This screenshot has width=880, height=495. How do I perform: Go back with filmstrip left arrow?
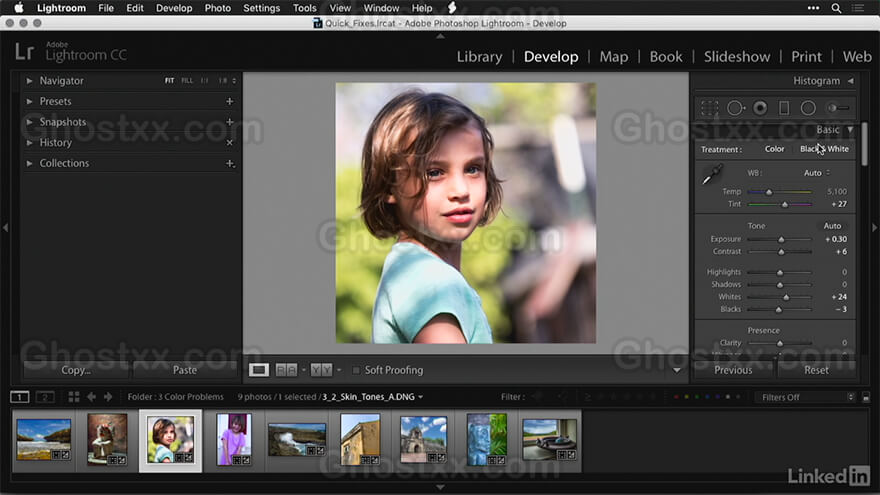[91, 397]
